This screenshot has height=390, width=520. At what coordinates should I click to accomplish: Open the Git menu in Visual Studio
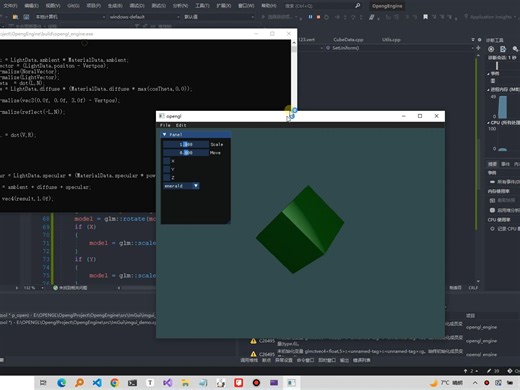73,6
